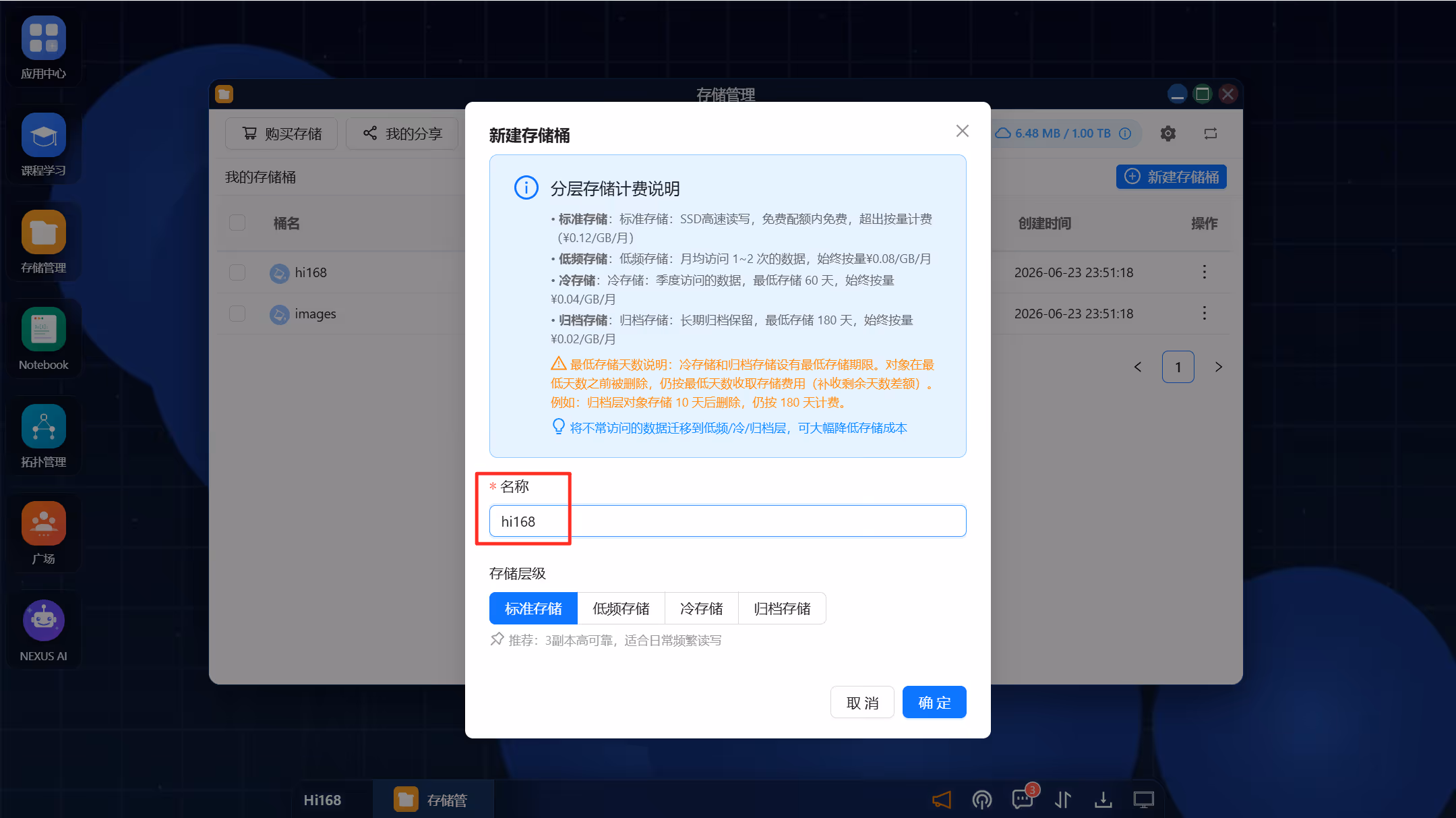
Task: Click the download icon in the taskbar
Action: [x=1103, y=800]
